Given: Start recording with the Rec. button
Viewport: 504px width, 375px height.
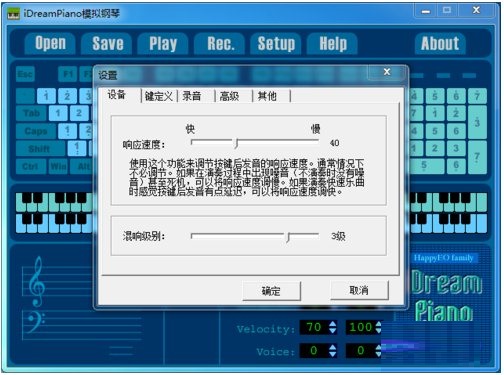Looking at the screenshot, I should pyautogui.click(x=220, y=43).
